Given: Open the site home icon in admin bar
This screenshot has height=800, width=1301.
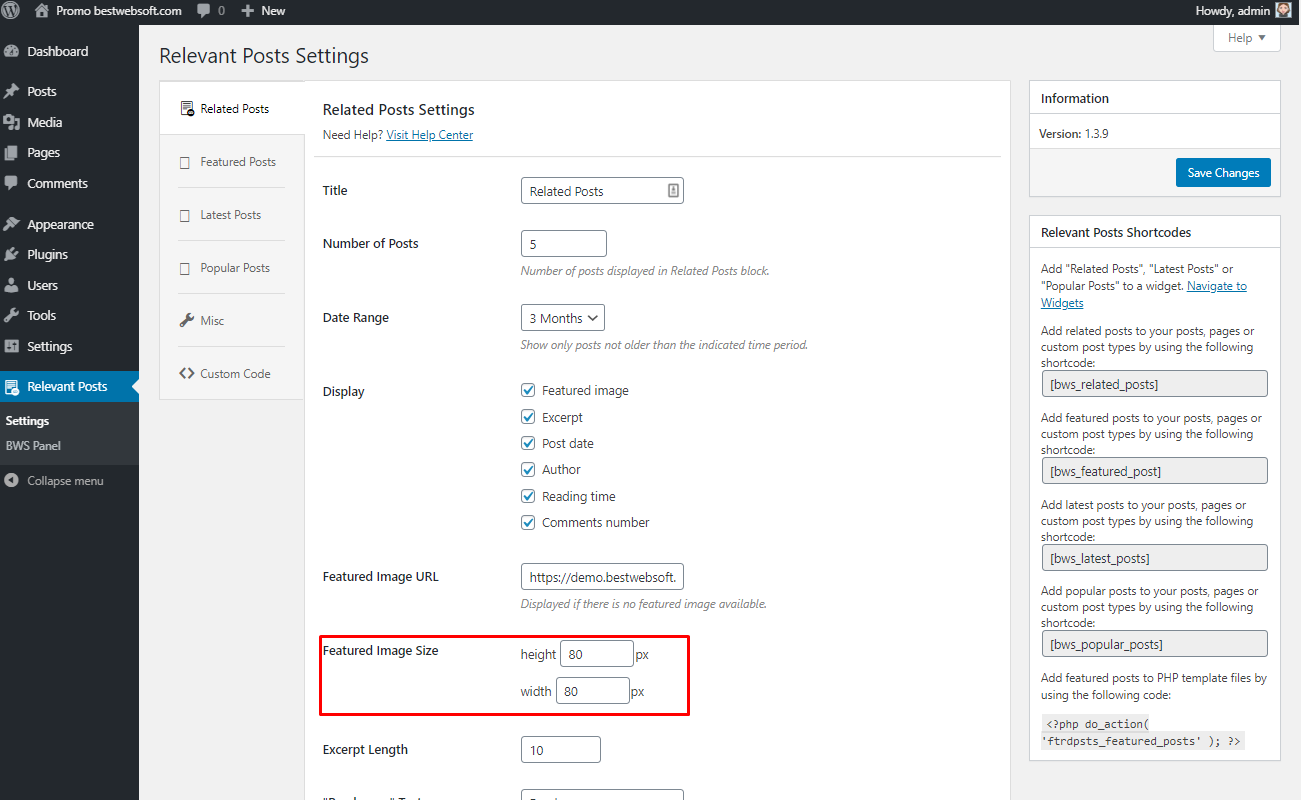Looking at the screenshot, I should pyautogui.click(x=41, y=11).
